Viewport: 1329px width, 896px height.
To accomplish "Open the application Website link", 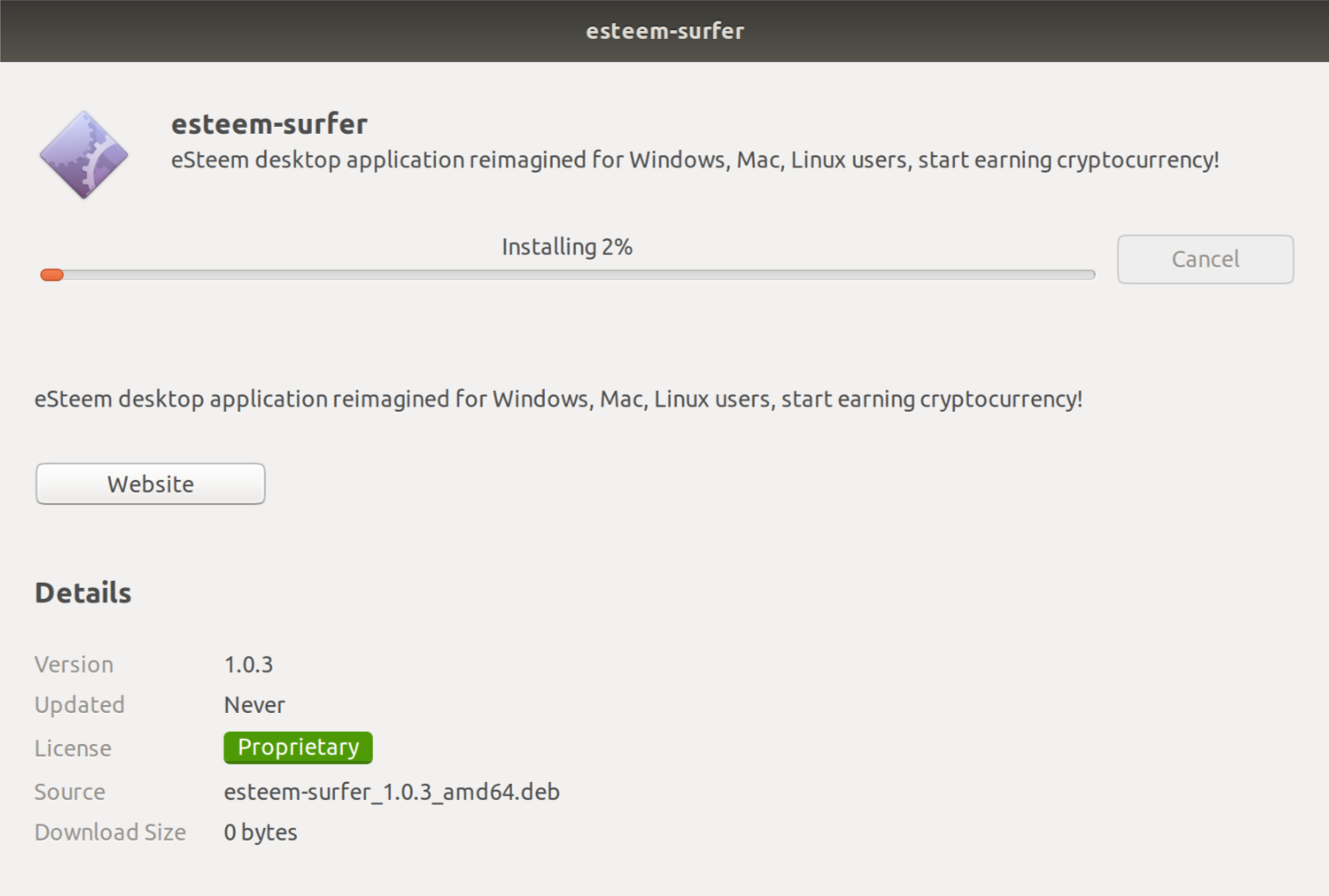I will [x=150, y=483].
